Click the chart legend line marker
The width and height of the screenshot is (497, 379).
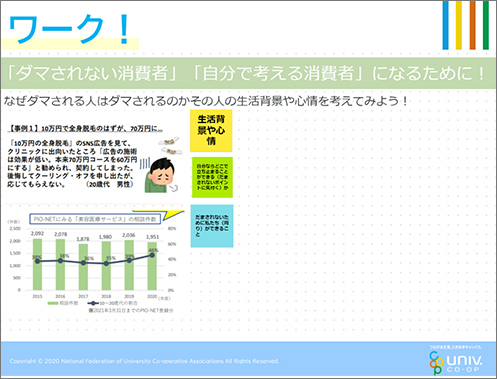pyautogui.click(x=93, y=303)
